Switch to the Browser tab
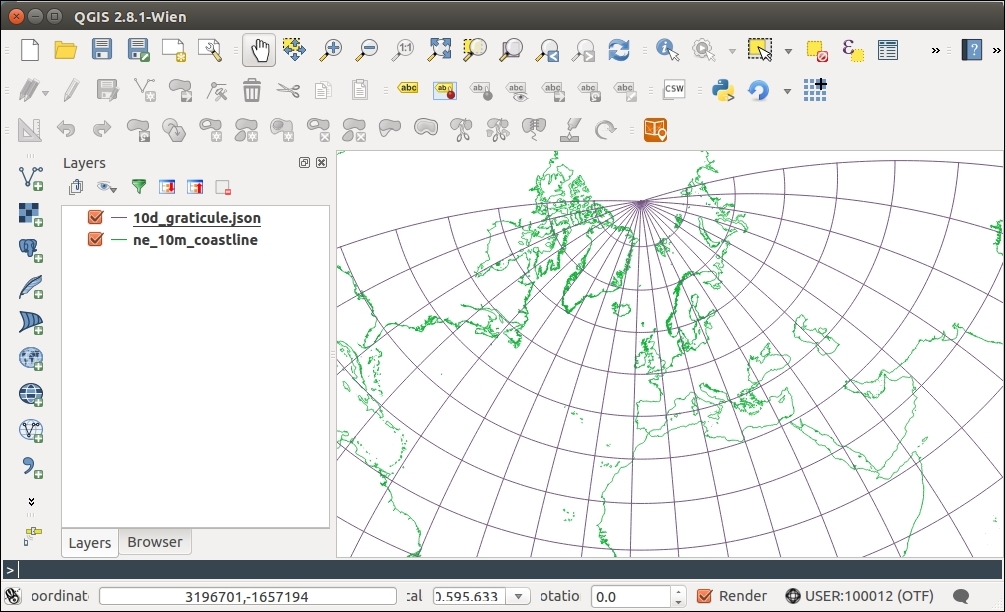Image resolution: width=1005 pixels, height=612 pixels. coord(155,542)
